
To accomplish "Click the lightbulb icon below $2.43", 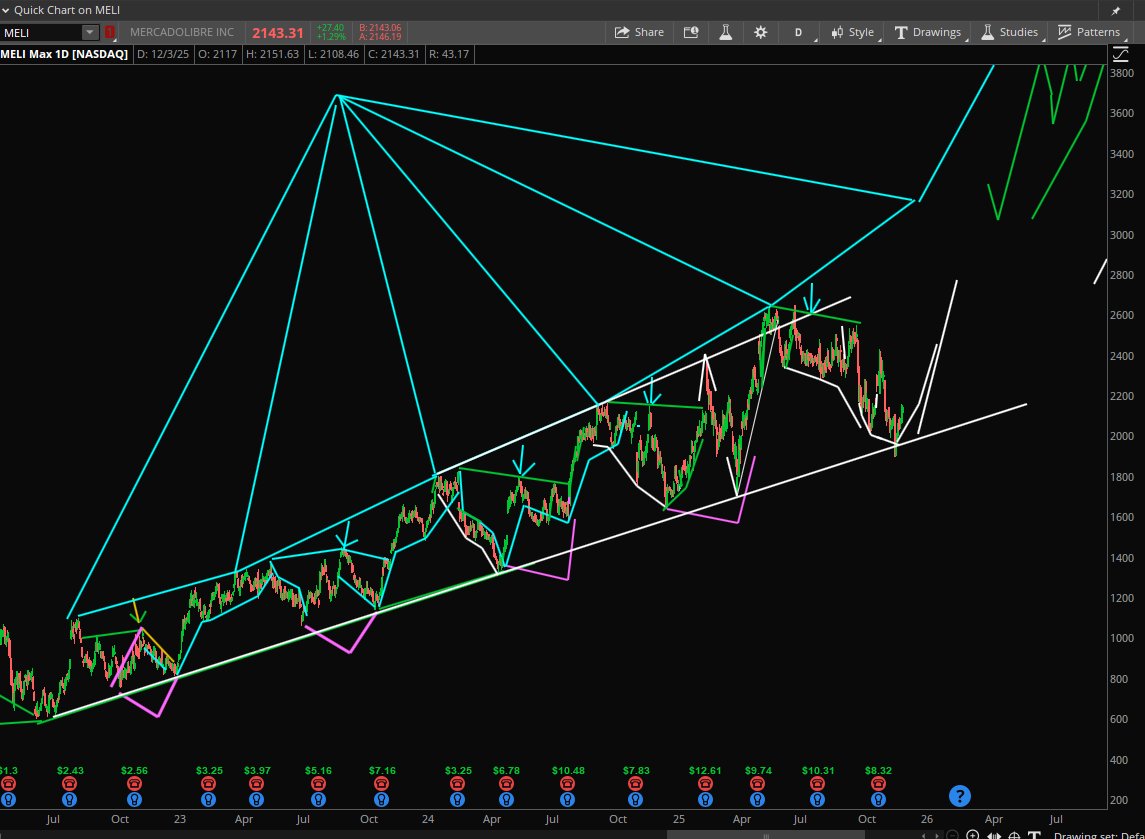I will click(69, 800).
